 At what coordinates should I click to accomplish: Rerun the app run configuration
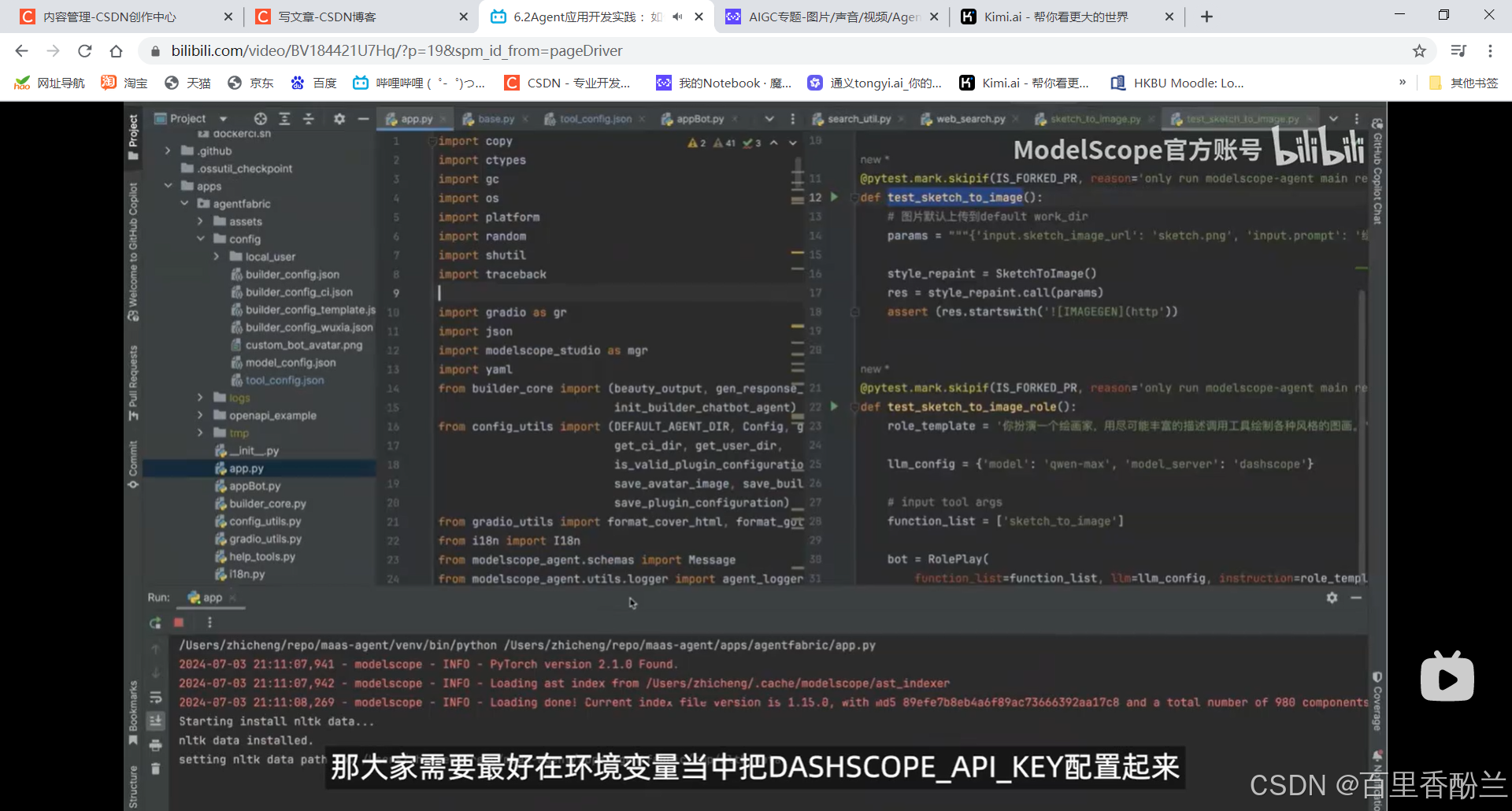[x=155, y=623]
